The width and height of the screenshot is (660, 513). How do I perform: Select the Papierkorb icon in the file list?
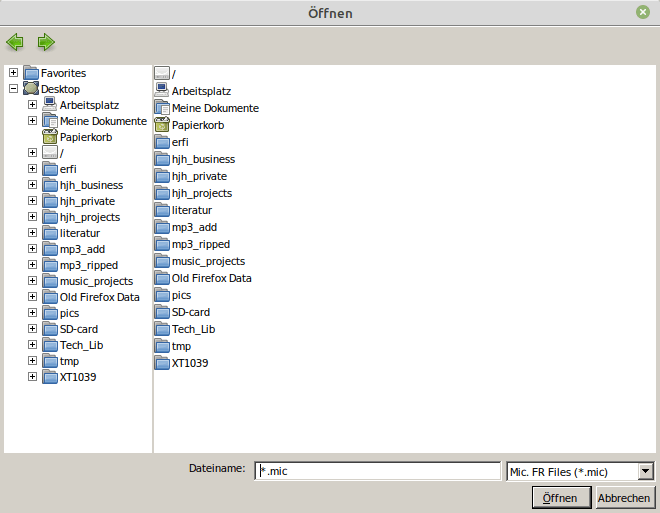point(162,125)
